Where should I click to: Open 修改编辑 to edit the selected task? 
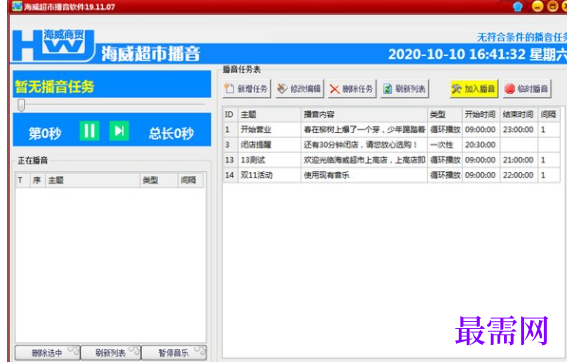(x=299, y=89)
